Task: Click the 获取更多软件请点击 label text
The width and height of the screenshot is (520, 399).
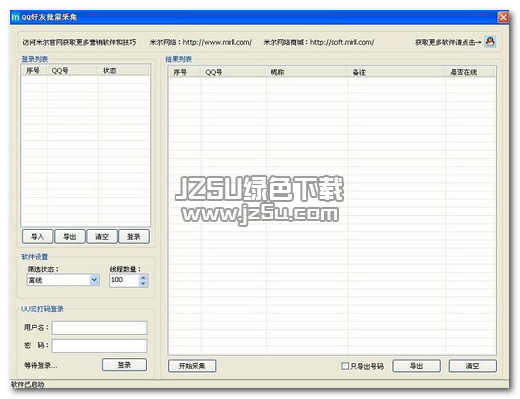Action: tap(448, 42)
